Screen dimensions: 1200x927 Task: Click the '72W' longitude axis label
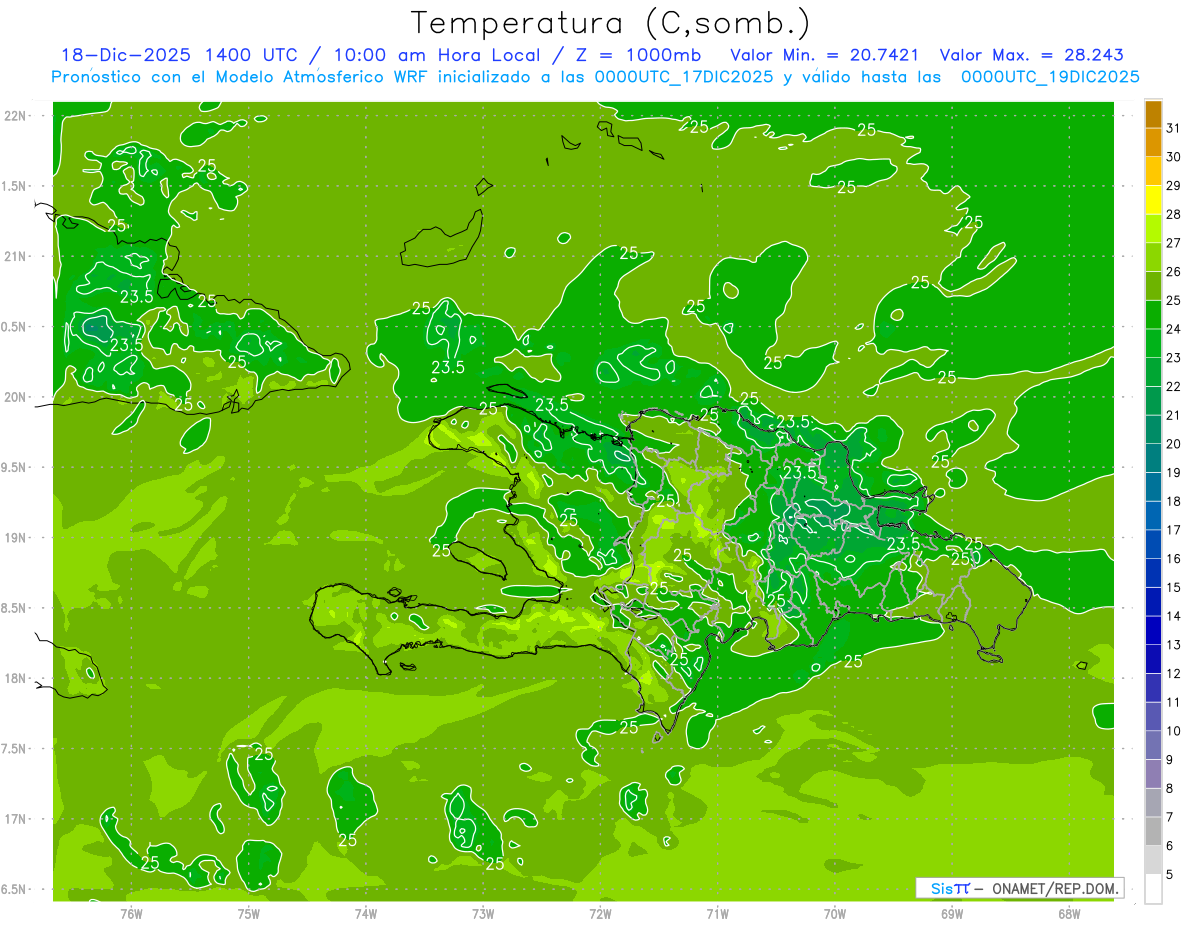[x=600, y=914]
